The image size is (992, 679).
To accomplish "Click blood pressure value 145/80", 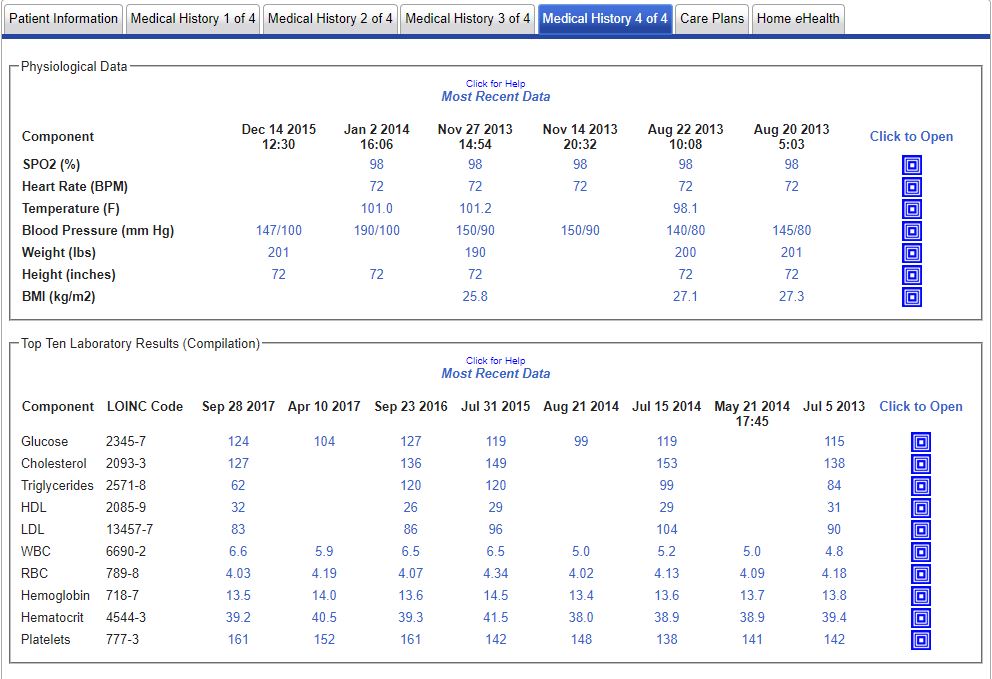I will click(x=791, y=230).
